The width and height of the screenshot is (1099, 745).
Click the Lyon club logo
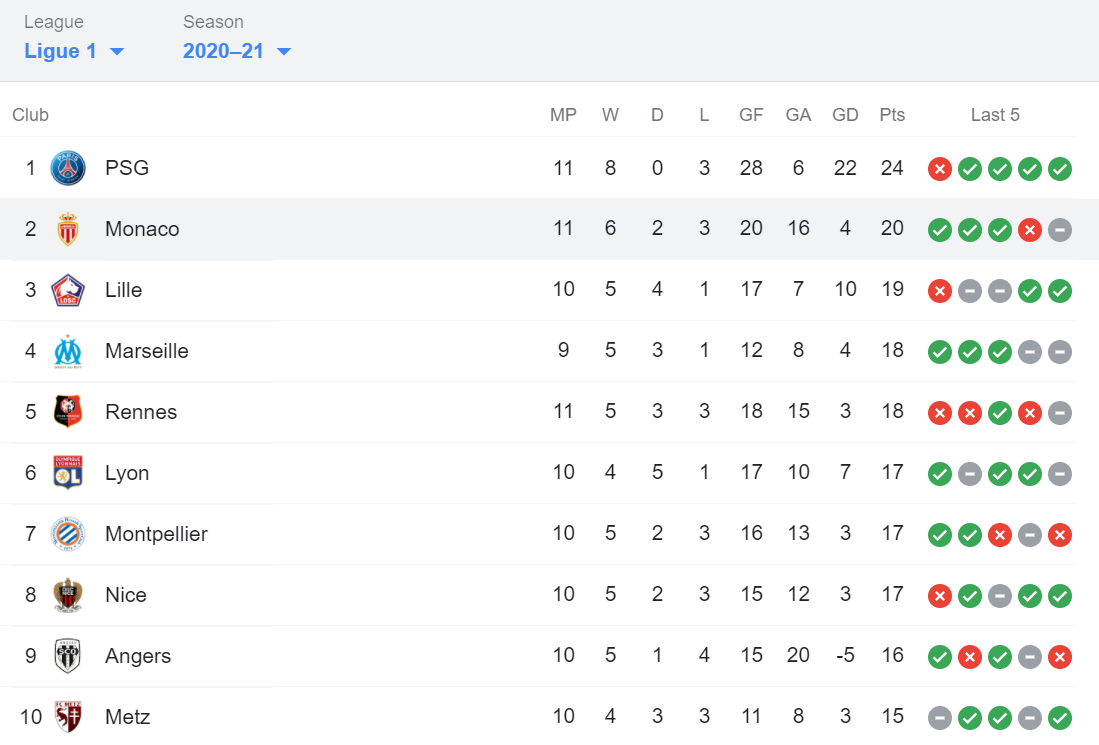68,473
